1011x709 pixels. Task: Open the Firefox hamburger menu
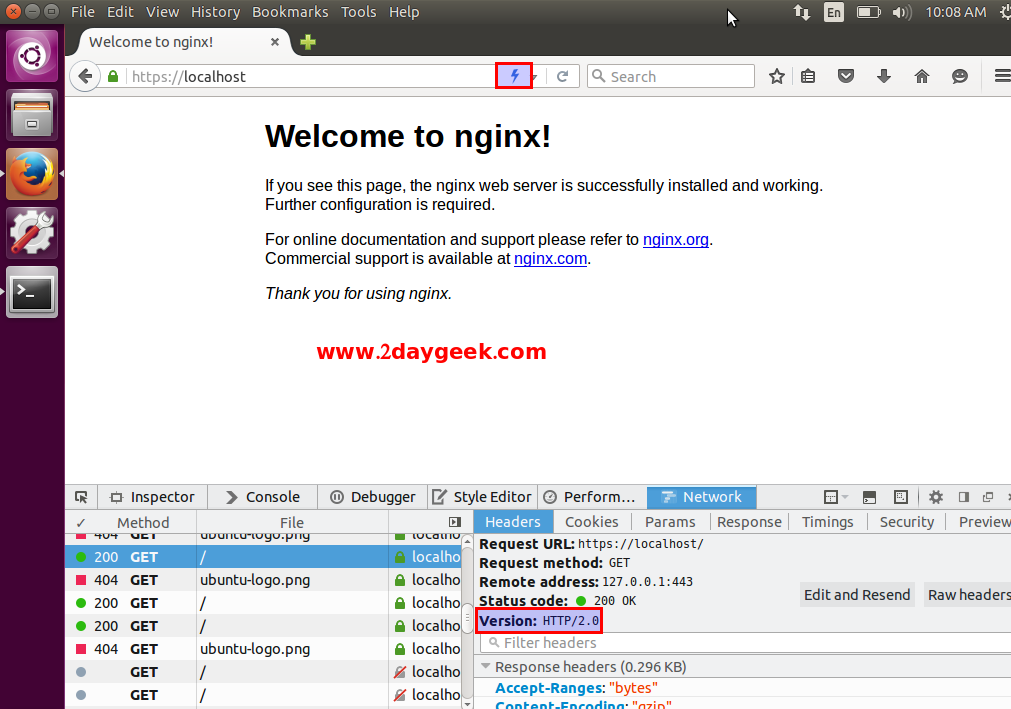[1001, 77]
